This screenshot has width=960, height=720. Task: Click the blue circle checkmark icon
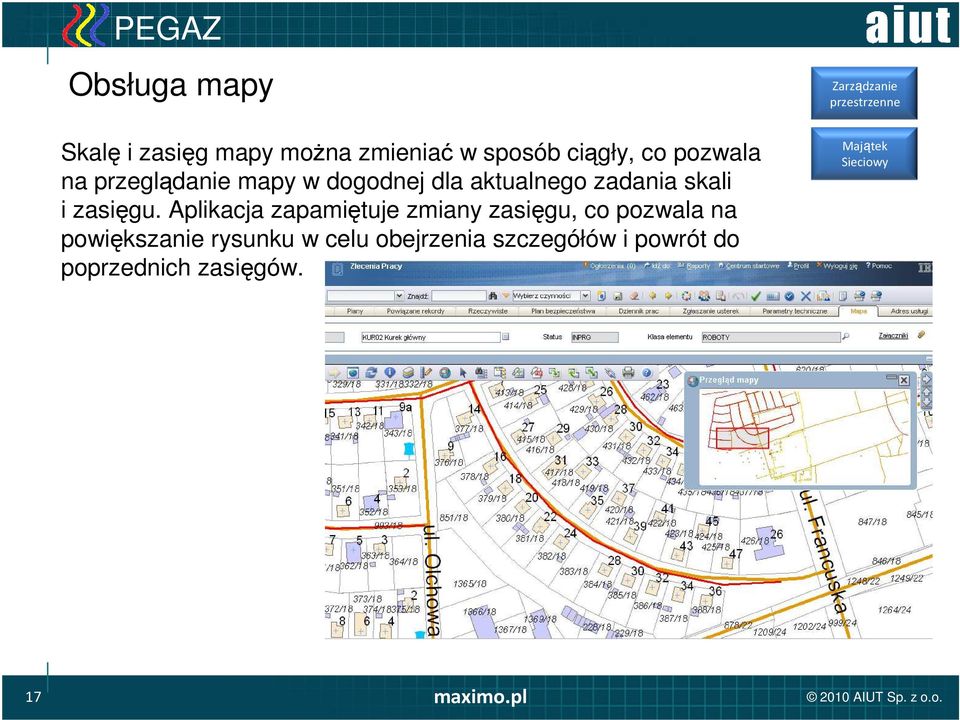click(x=789, y=296)
